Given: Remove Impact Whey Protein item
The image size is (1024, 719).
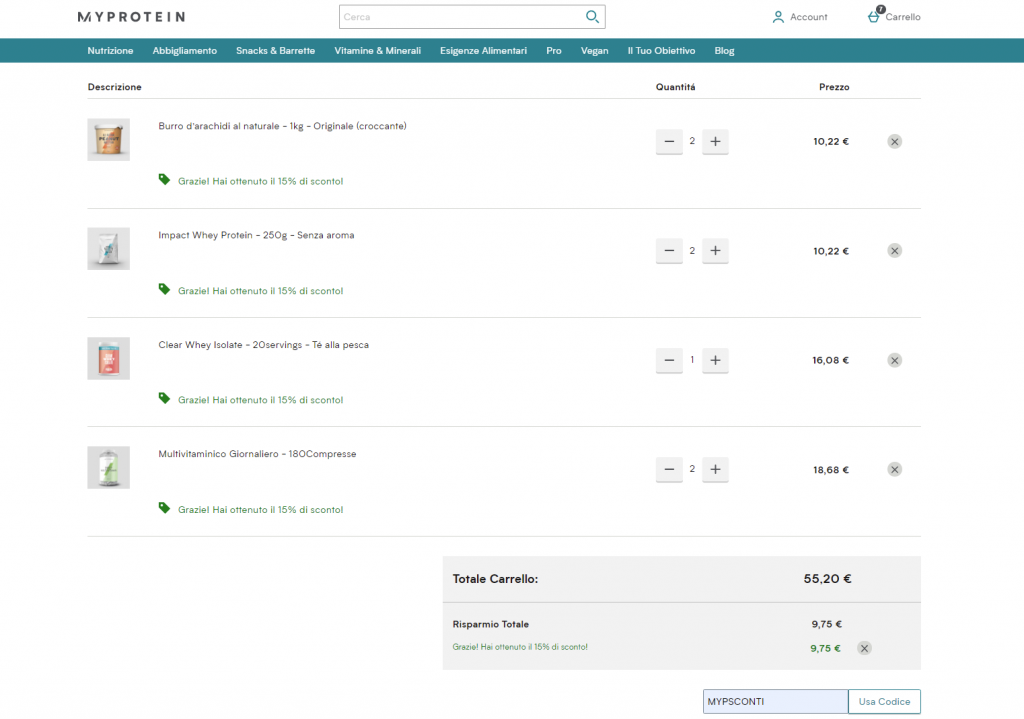Looking at the screenshot, I should point(894,251).
